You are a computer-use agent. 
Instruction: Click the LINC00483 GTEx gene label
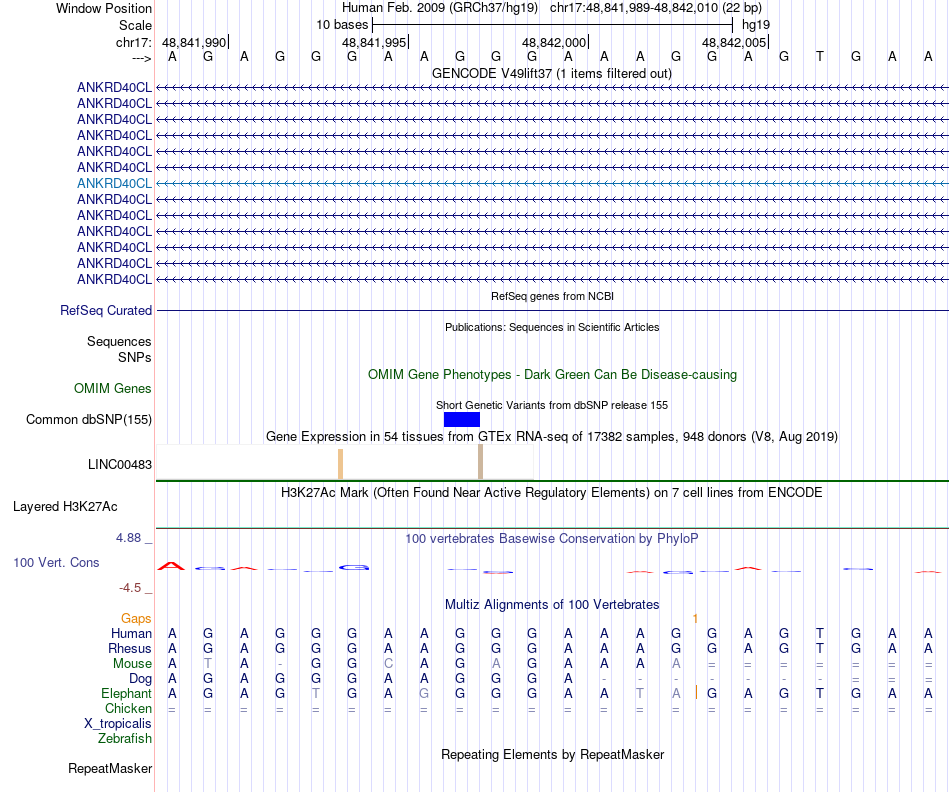point(120,465)
